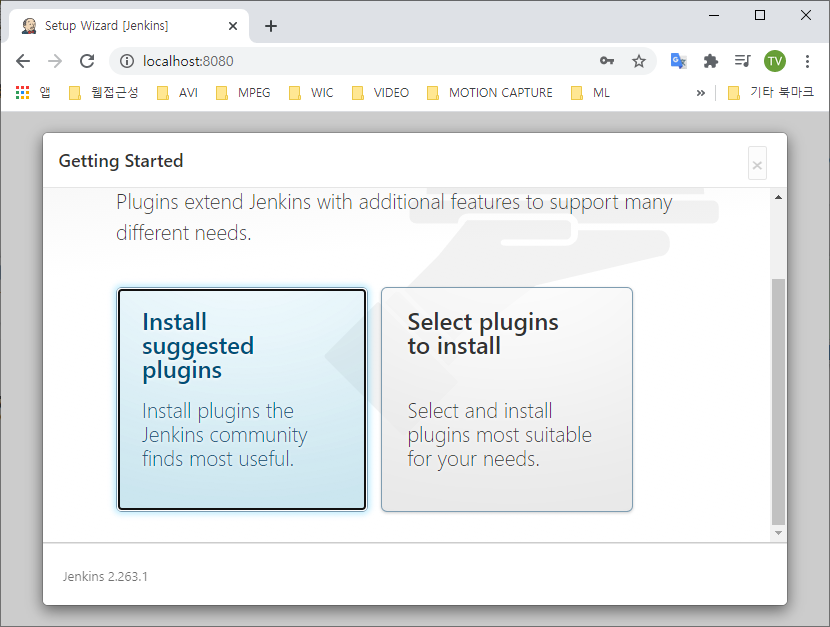The width and height of the screenshot is (830, 627).
Task: Click the browser back arrow
Action: pos(23,61)
